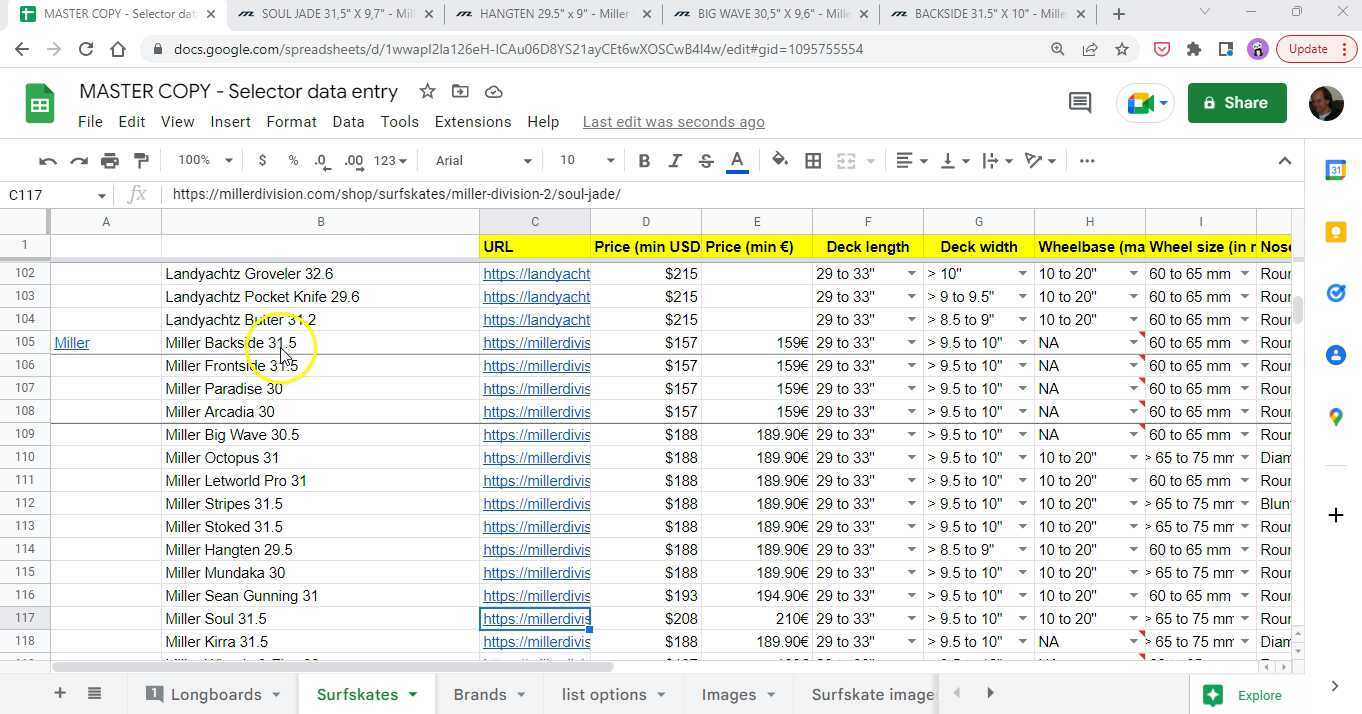Star this spreadsheet document

click(427, 92)
